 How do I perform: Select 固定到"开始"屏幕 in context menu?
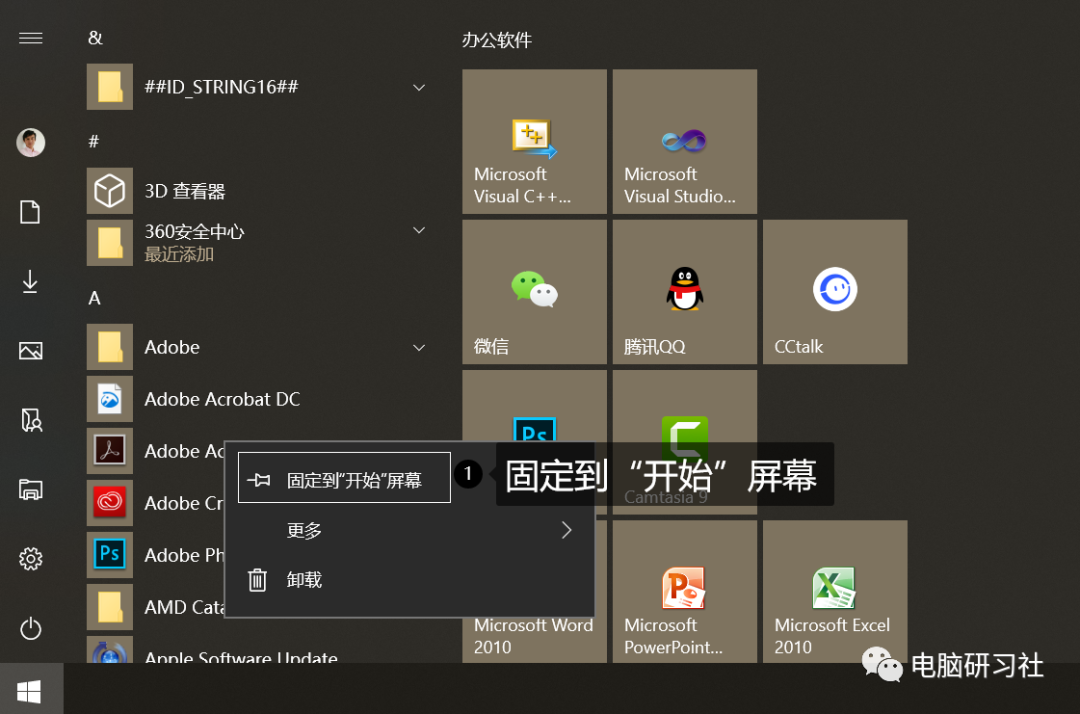coord(344,478)
